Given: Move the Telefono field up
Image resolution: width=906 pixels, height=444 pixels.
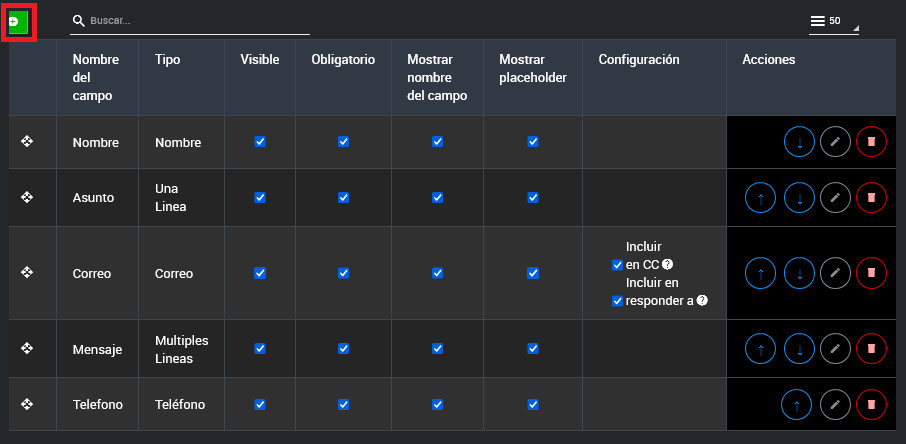Looking at the screenshot, I should (796, 405).
